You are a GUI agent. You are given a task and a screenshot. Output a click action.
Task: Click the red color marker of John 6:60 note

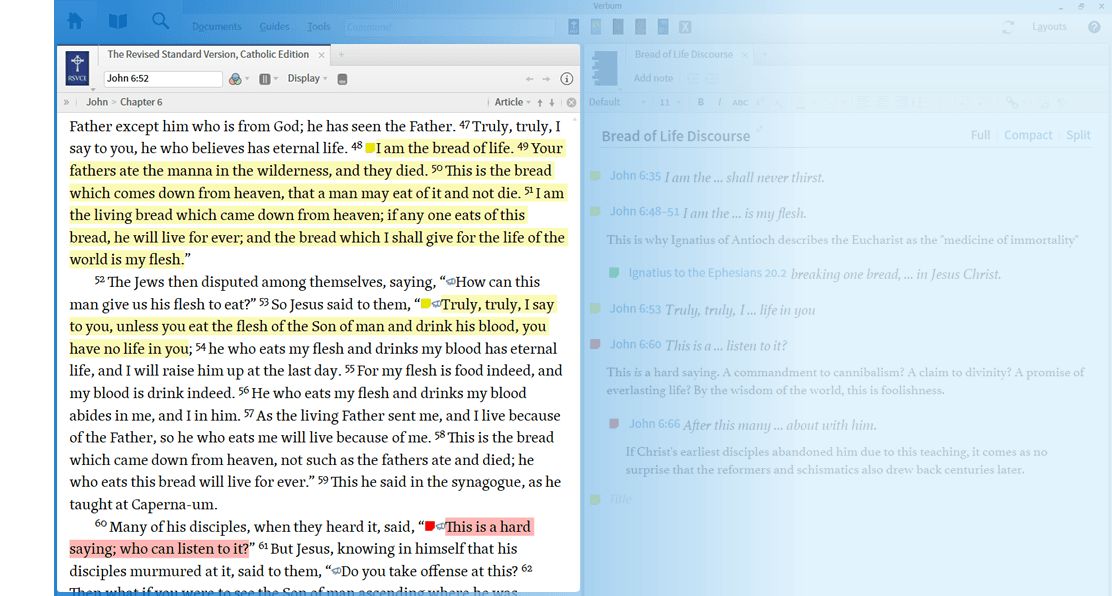point(595,344)
